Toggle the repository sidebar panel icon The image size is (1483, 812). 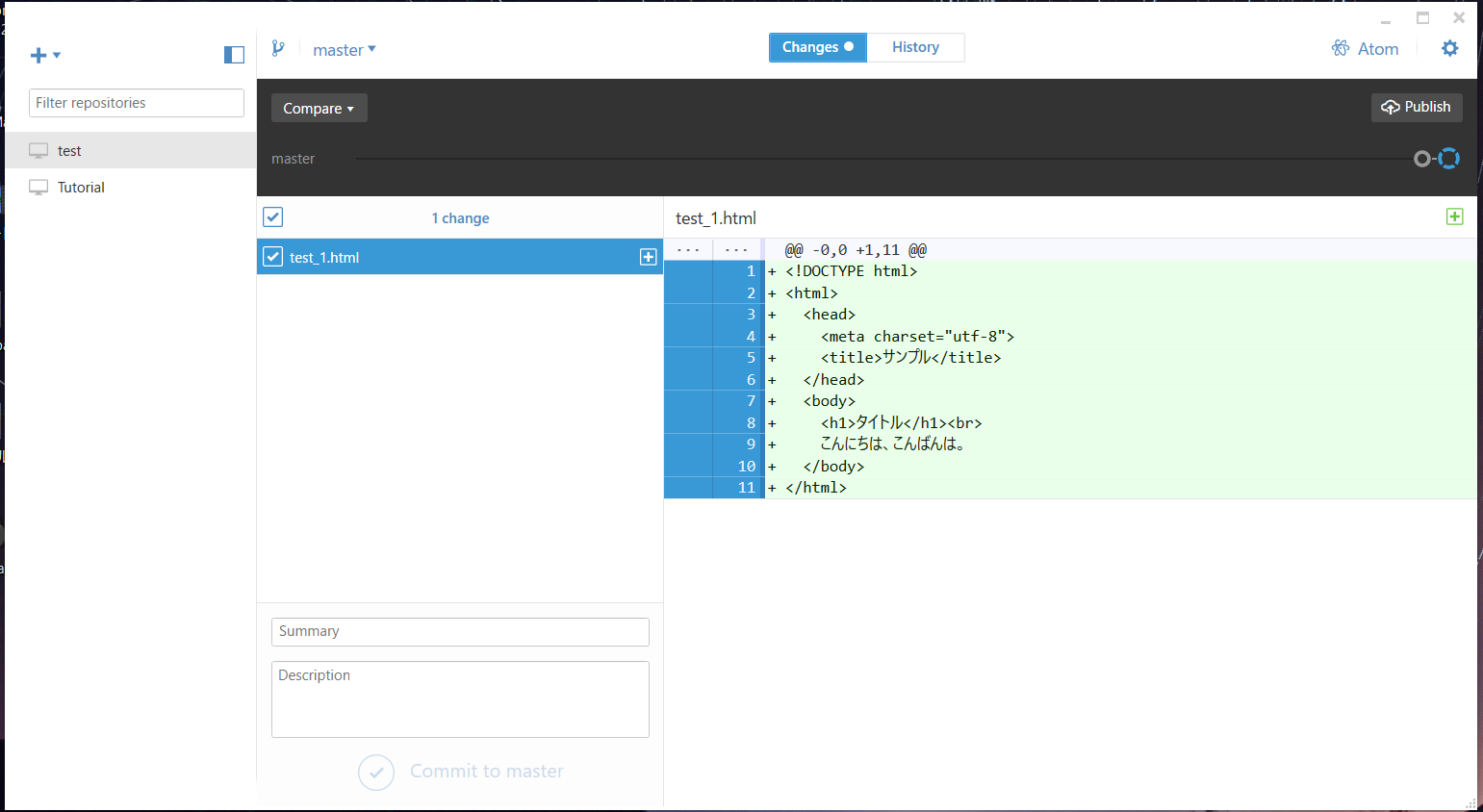[x=234, y=55]
